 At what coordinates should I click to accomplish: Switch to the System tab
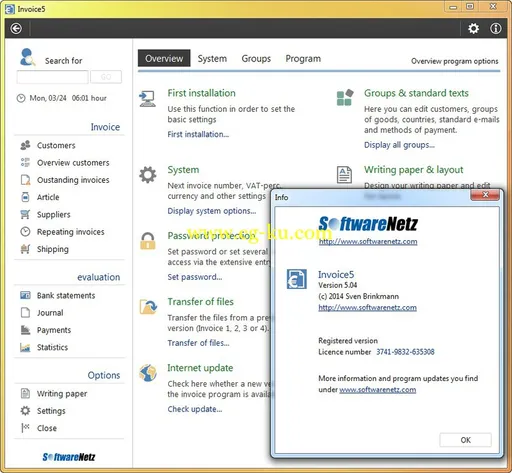tap(212, 59)
